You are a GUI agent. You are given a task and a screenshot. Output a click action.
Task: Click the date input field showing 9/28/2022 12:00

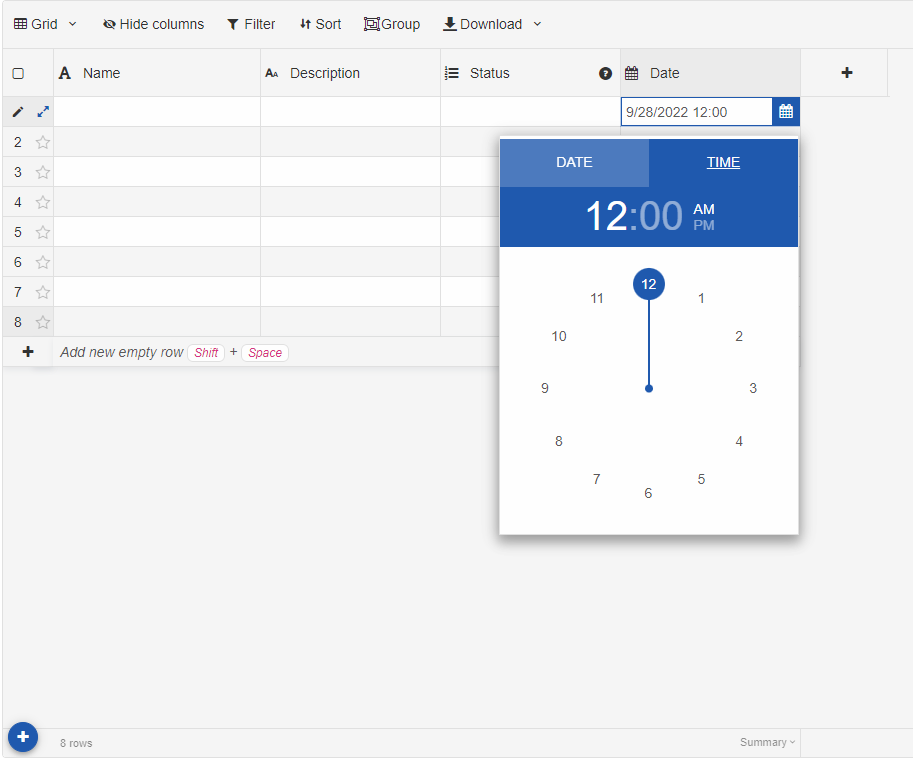pos(696,112)
